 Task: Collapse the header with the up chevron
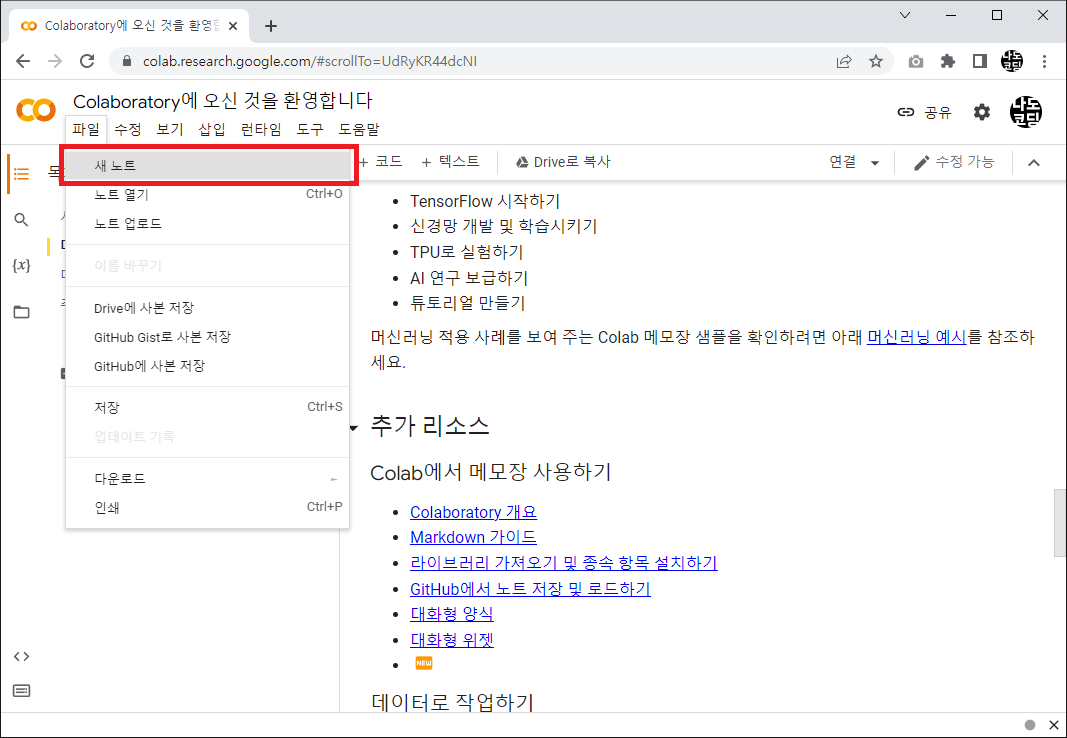pyautogui.click(x=1034, y=163)
